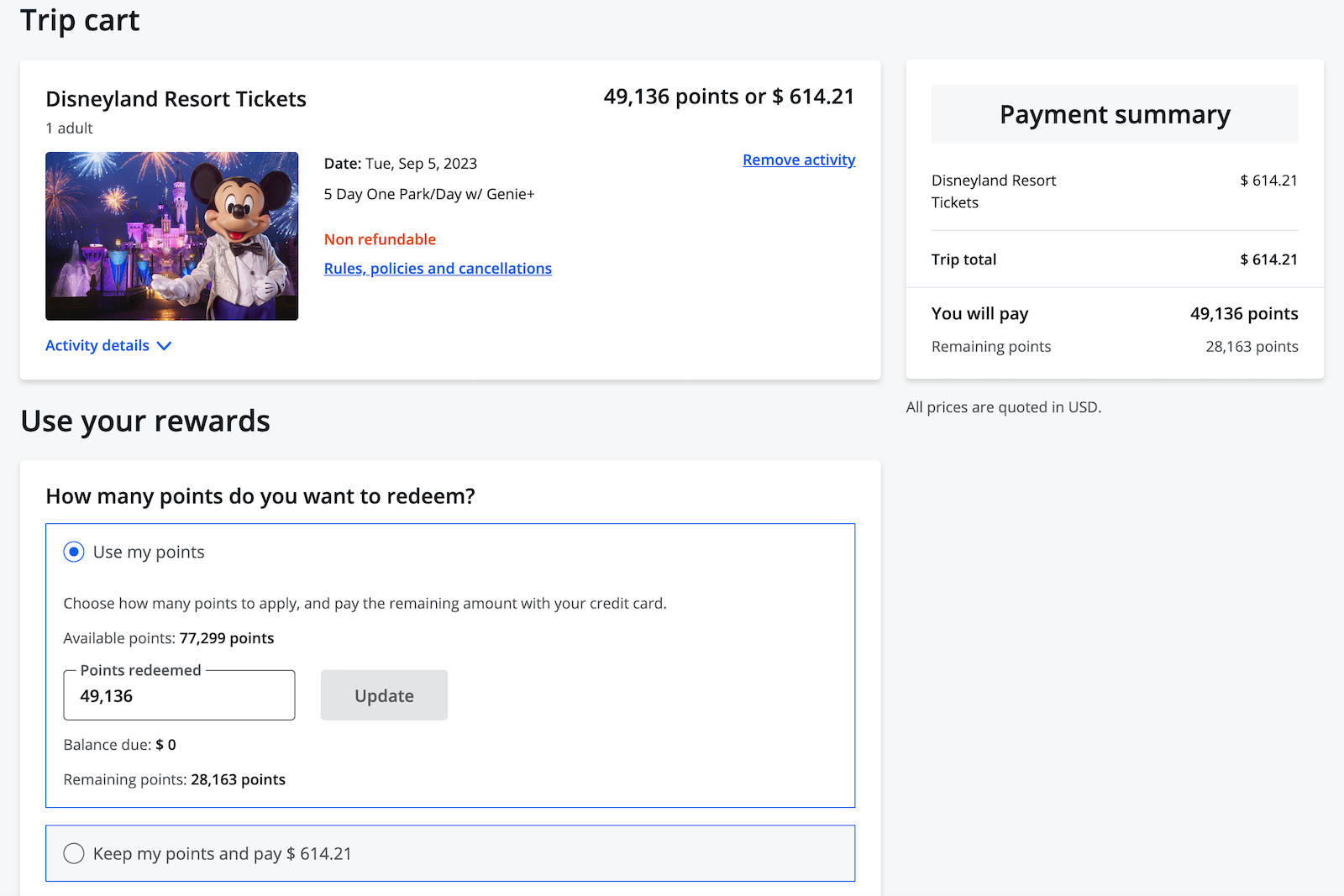This screenshot has height=896, width=1344.
Task: Click the Disneyland fireworks thumbnail image
Action: point(171,236)
